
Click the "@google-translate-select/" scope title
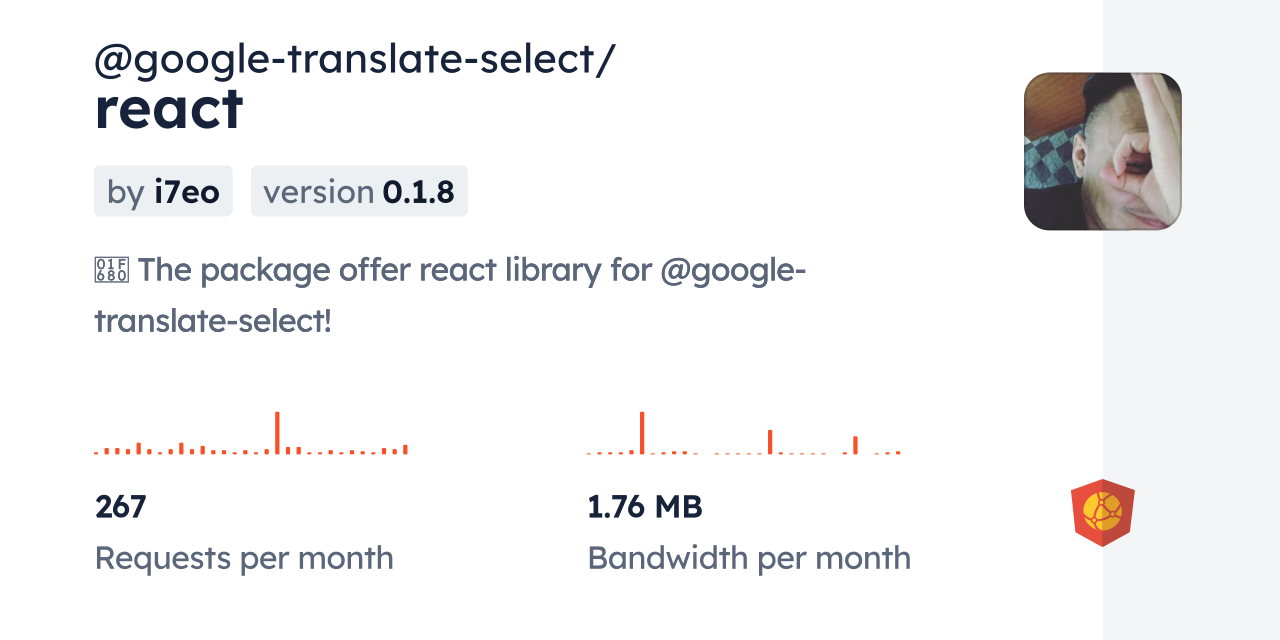(354, 60)
